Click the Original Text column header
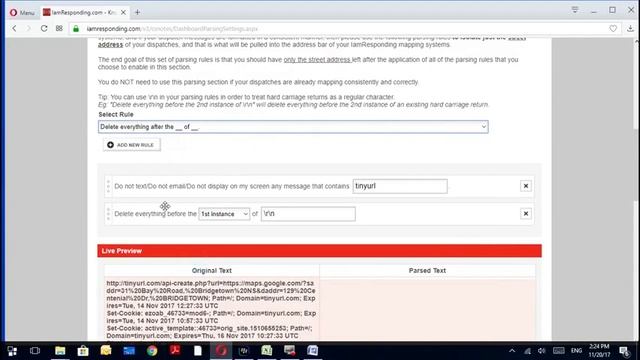 click(211, 271)
